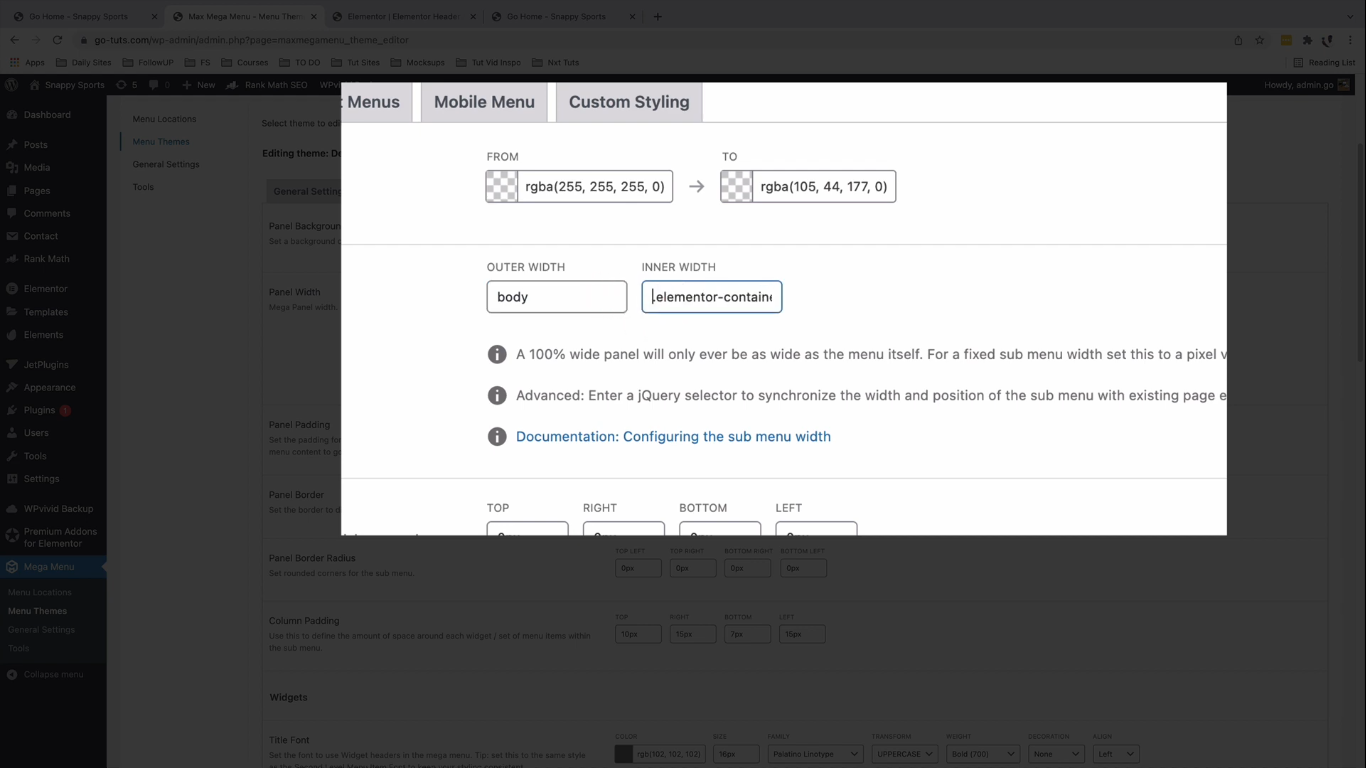Click Howdy, admin.go in the admin bar
The width and height of the screenshot is (1366, 768).
coord(1306,85)
